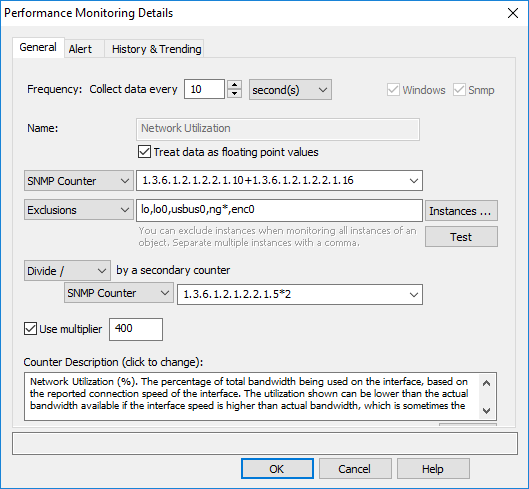Open the Divide / operation dropdown
This screenshot has width=529, height=489.
click(67, 270)
